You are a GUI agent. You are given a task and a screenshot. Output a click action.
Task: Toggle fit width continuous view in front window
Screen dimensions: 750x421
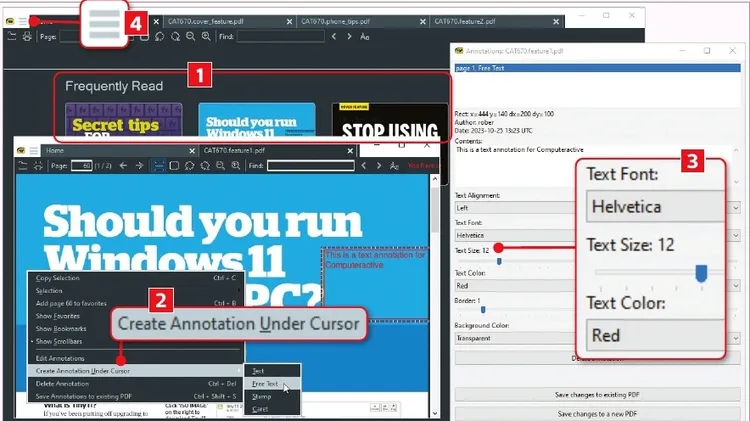point(158,166)
